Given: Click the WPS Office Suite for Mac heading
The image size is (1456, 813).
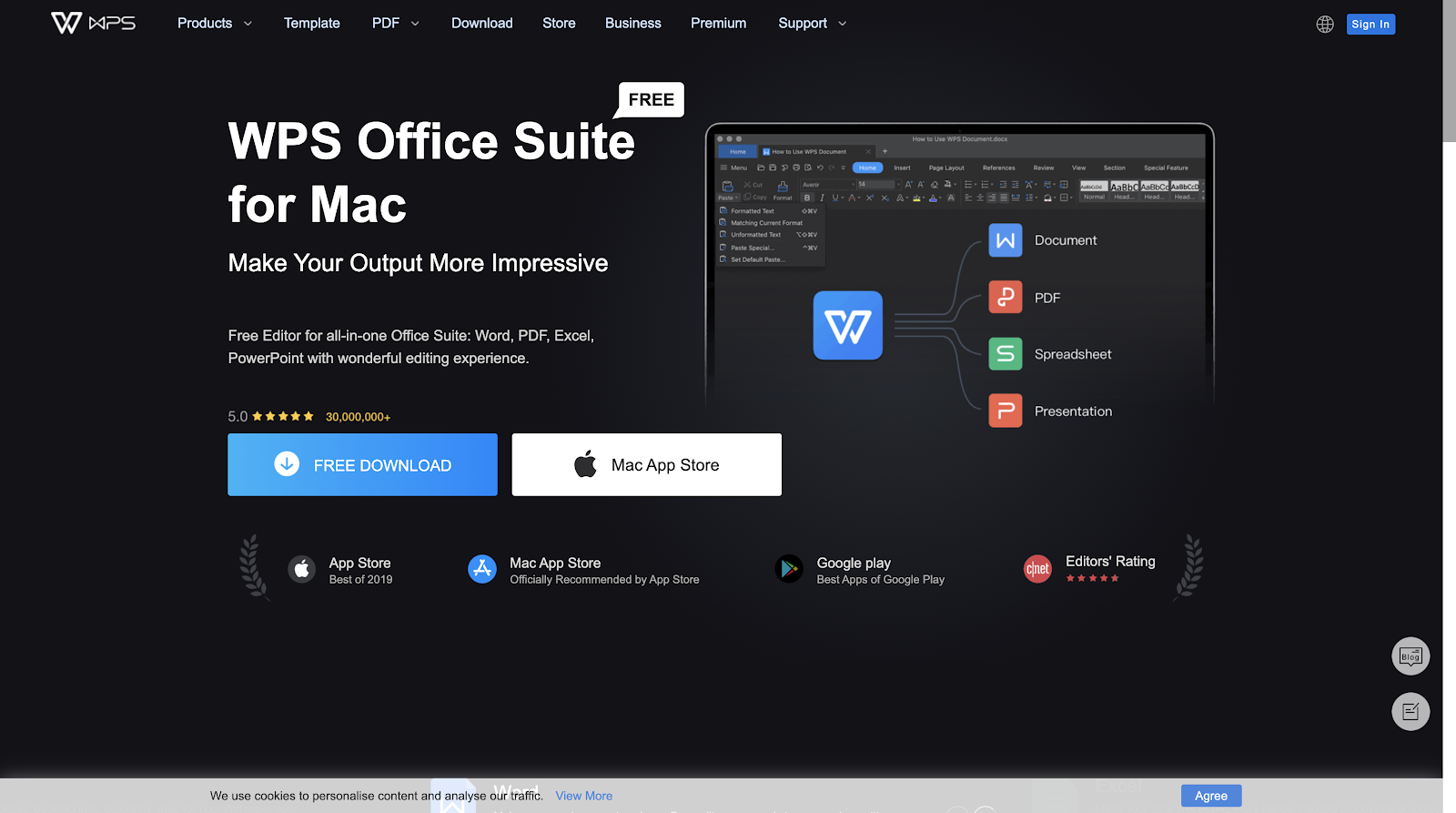Looking at the screenshot, I should point(431,172).
